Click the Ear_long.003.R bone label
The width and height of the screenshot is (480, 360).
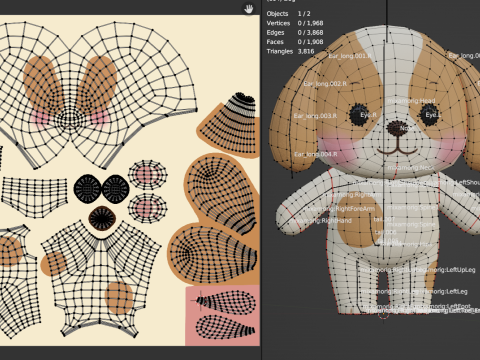(x=315, y=116)
